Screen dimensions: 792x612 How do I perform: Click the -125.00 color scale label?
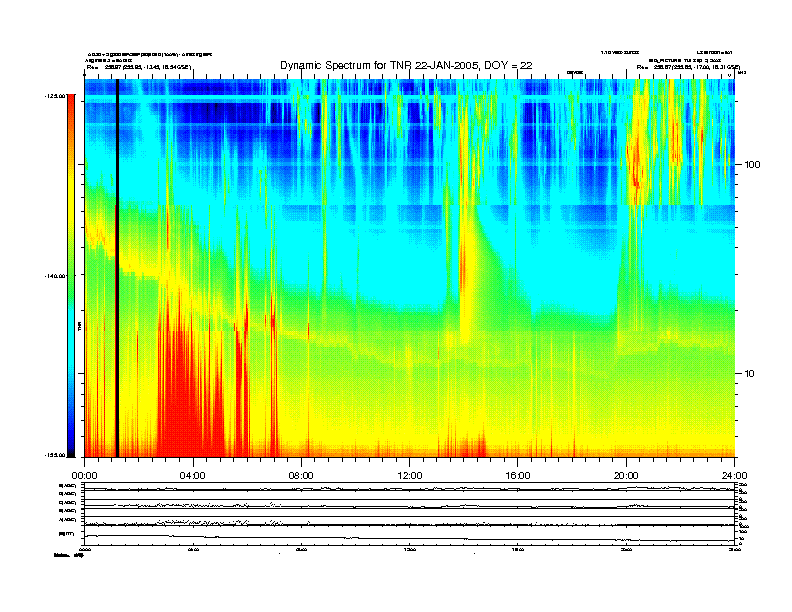(x=55, y=95)
